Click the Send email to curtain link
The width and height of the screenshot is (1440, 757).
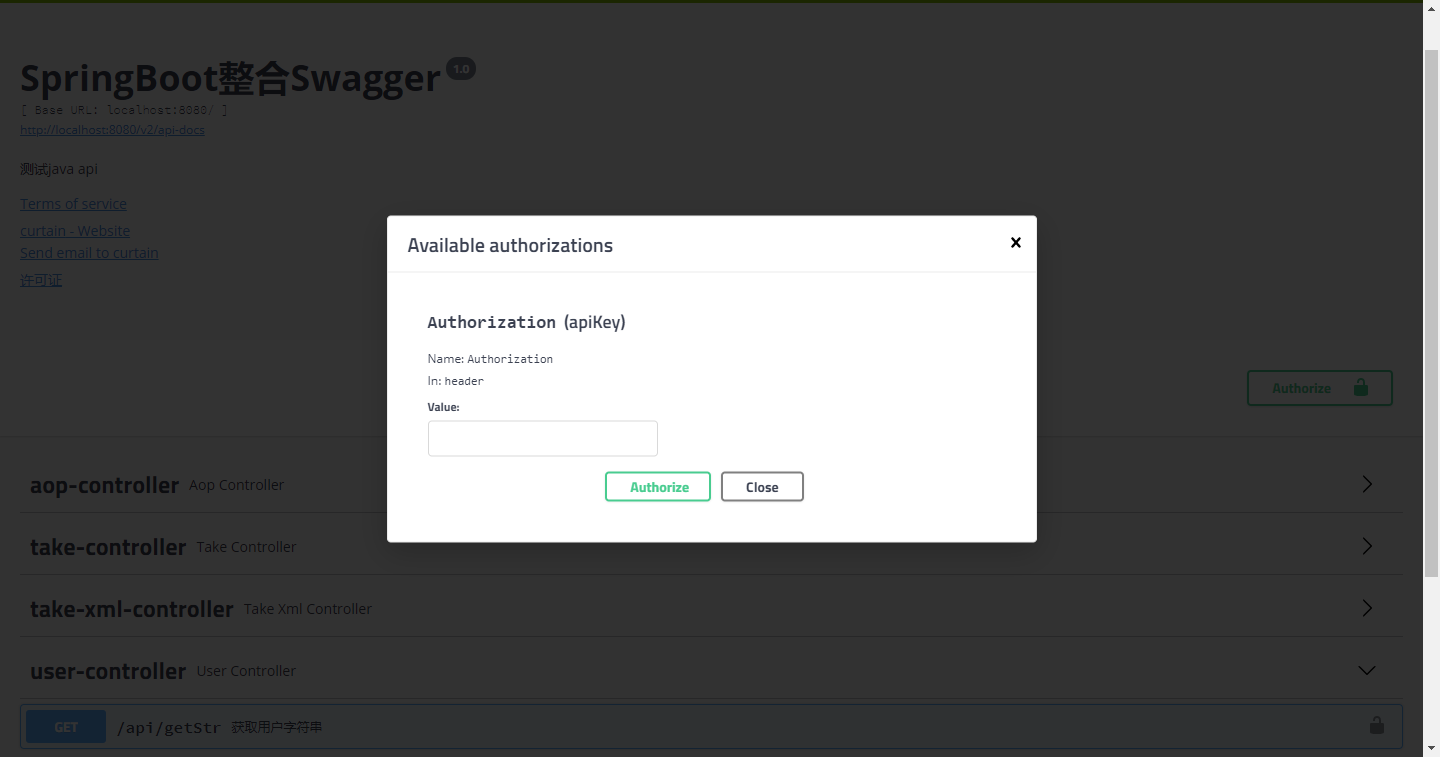[x=89, y=253]
